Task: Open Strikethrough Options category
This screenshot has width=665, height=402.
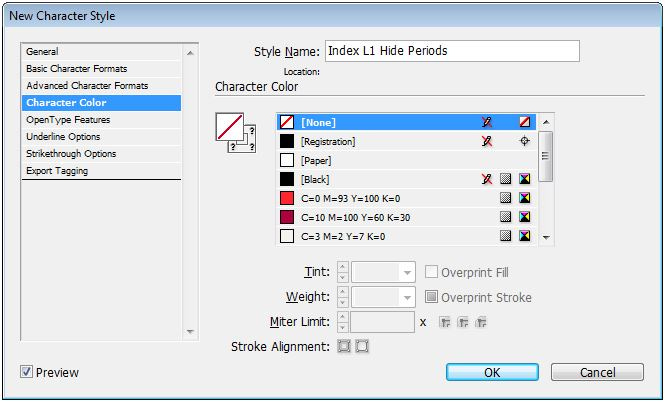Action: click(101, 154)
